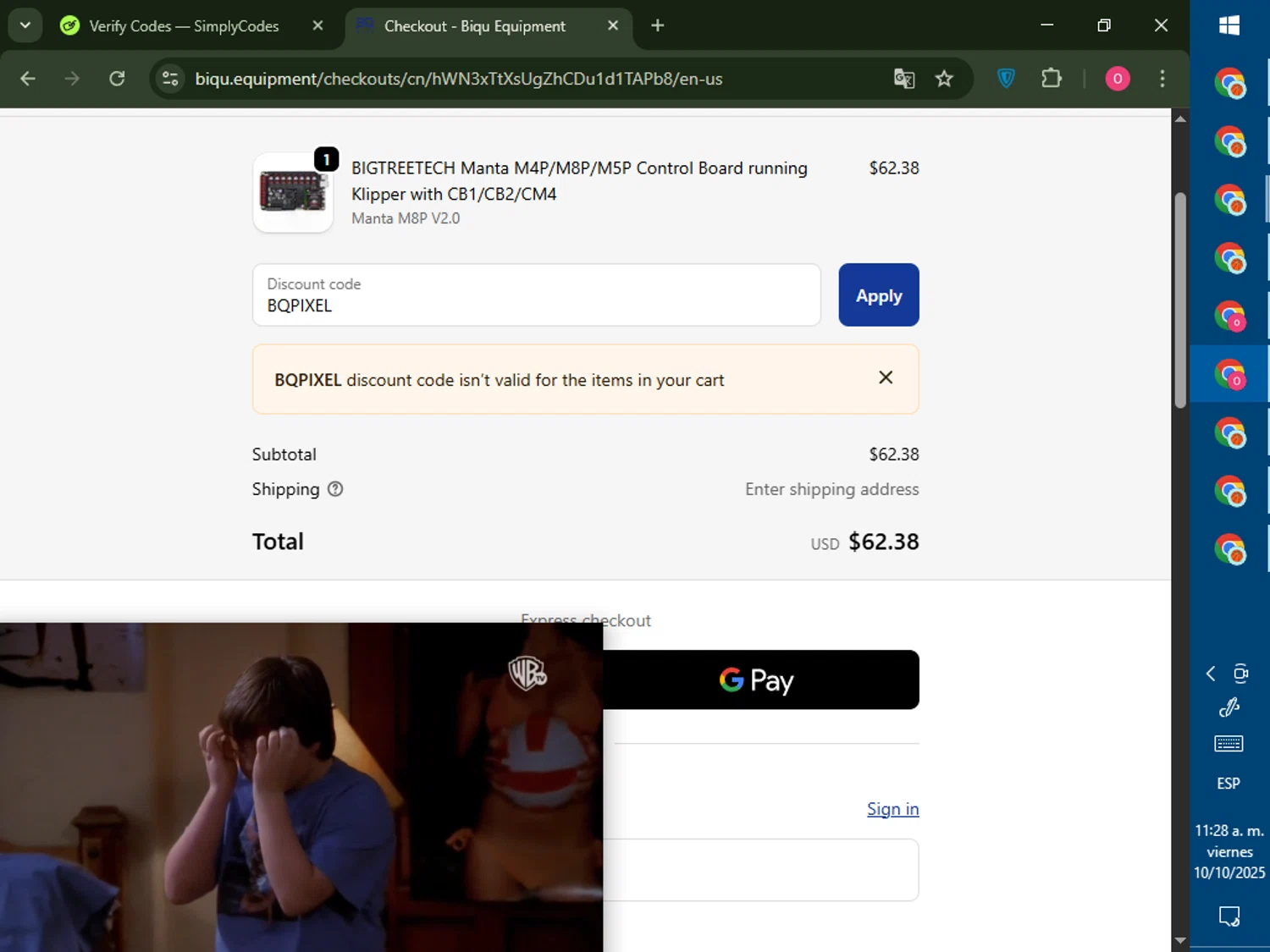Open site information icon in address bar

click(x=170, y=79)
